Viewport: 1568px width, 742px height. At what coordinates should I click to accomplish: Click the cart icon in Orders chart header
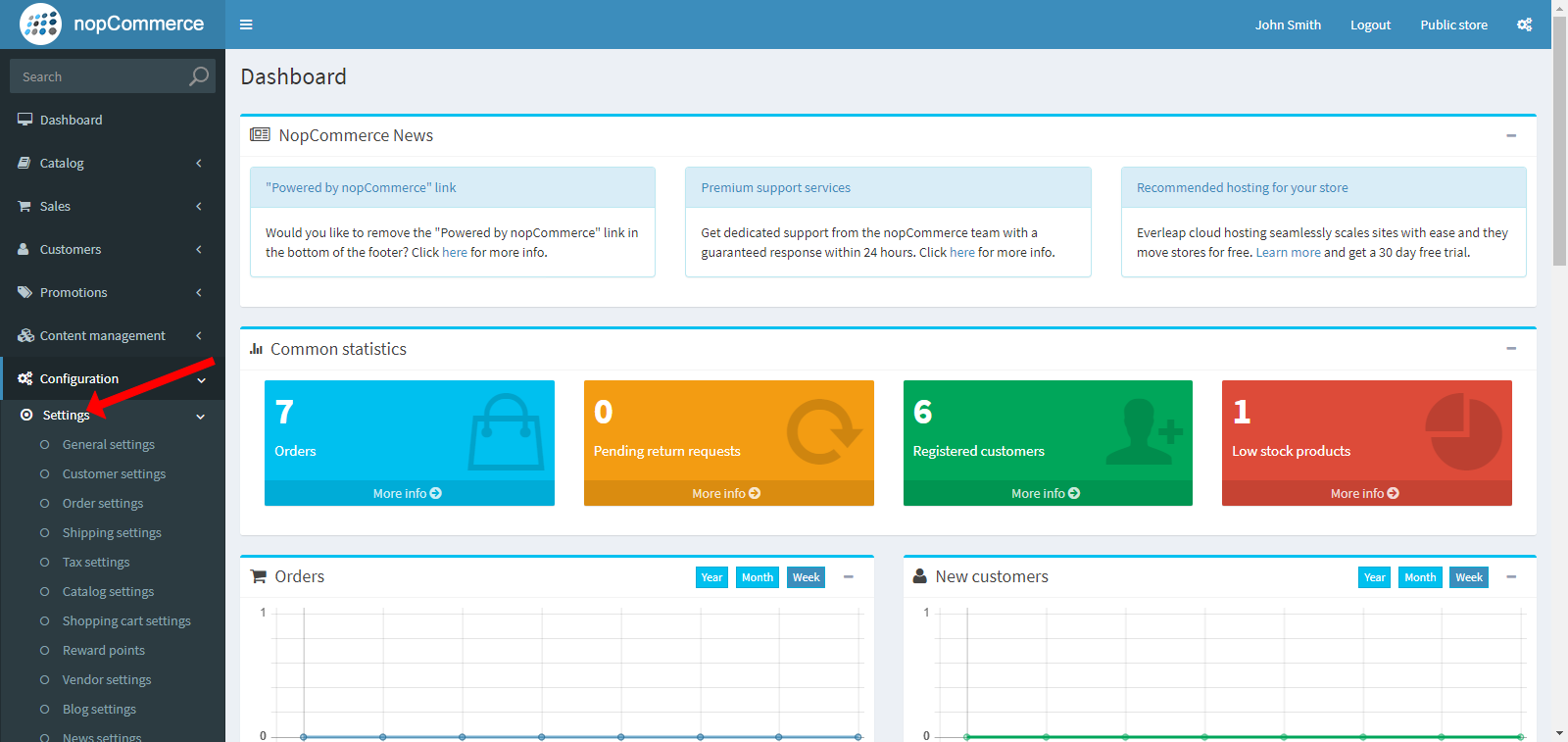pos(259,576)
